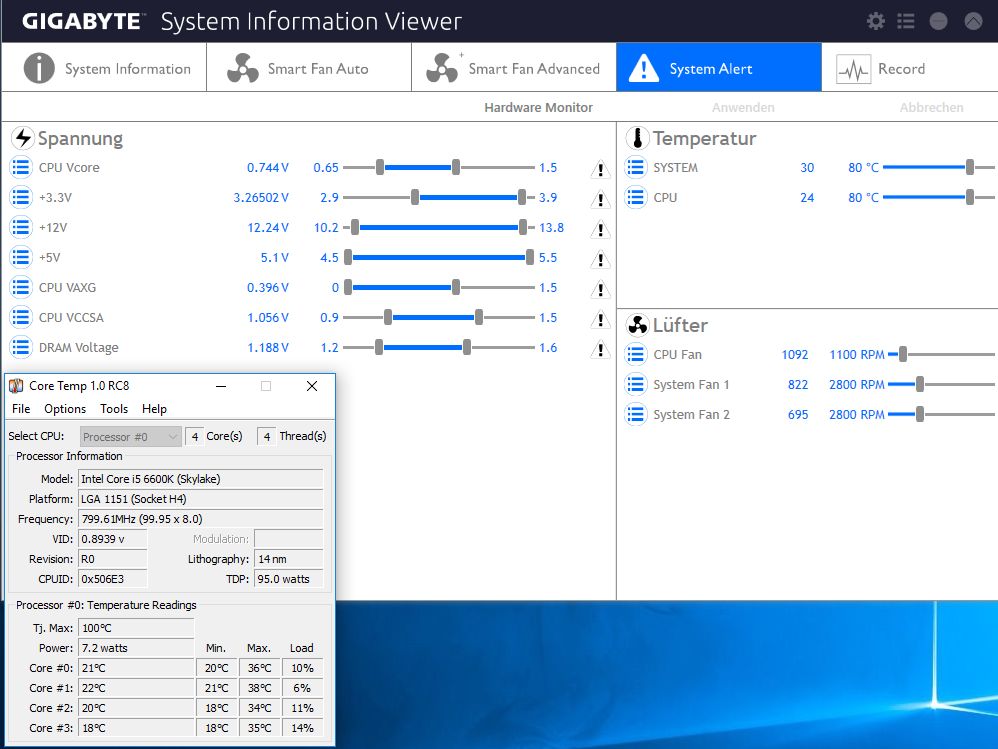This screenshot has width=998, height=749.
Task: Close the Core Temp window
Action: [312, 386]
